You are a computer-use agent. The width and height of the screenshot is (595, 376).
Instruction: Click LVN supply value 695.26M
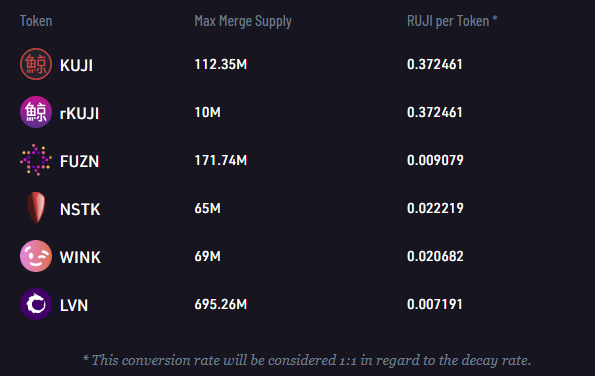(x=220, y=304)
